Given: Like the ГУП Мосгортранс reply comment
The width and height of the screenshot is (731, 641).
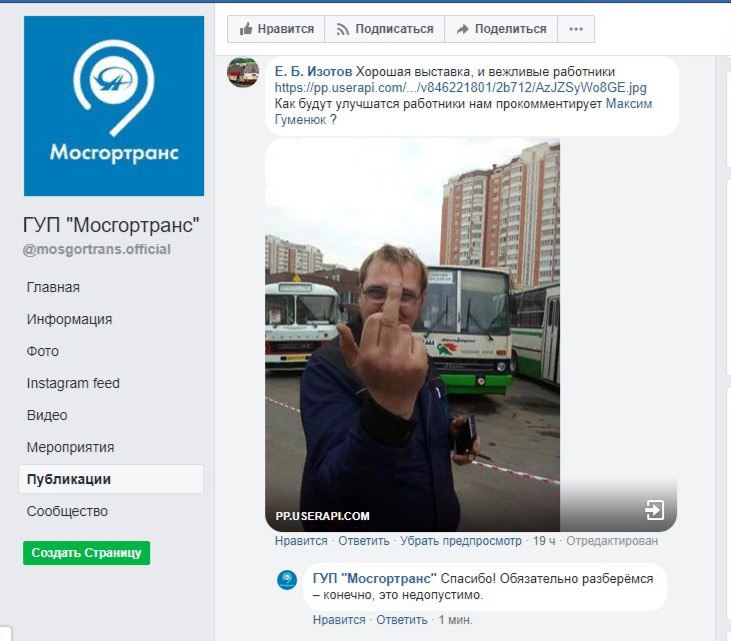Looking at the screenshot, I should (x=339, y=620).
